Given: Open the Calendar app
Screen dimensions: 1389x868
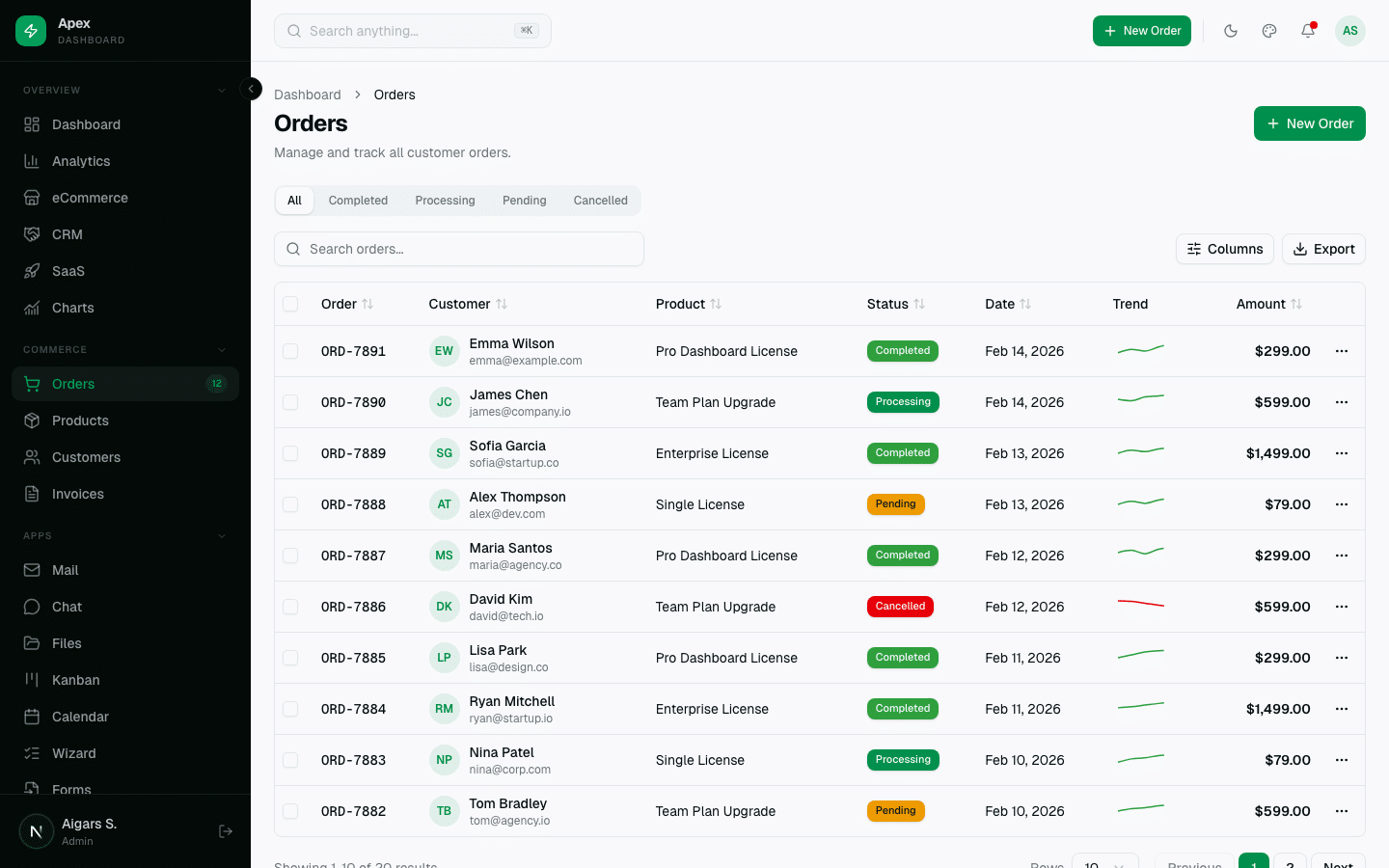Looking at the screenshot, I should click(79, 717).
